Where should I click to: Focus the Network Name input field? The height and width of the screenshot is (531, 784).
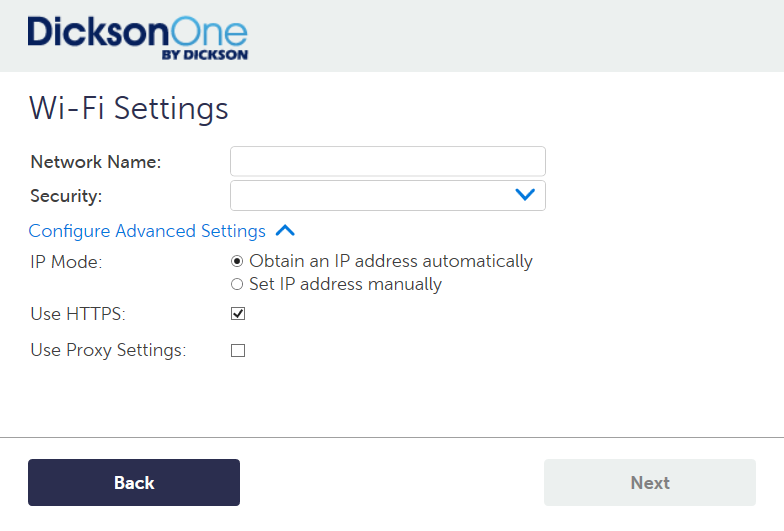387,161
